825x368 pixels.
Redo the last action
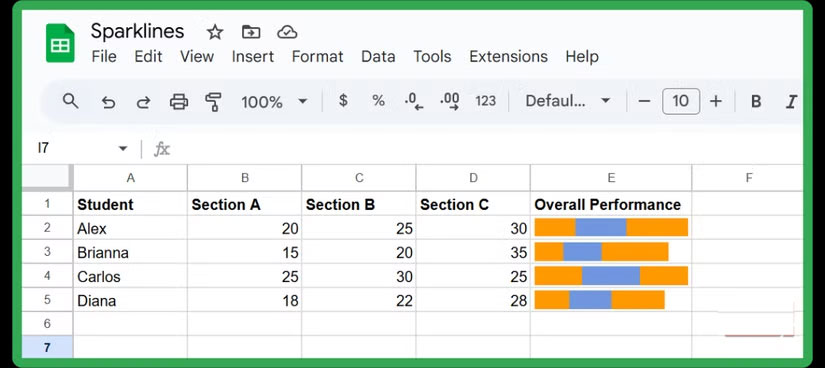pyautogui.click(x=143, y=102)
